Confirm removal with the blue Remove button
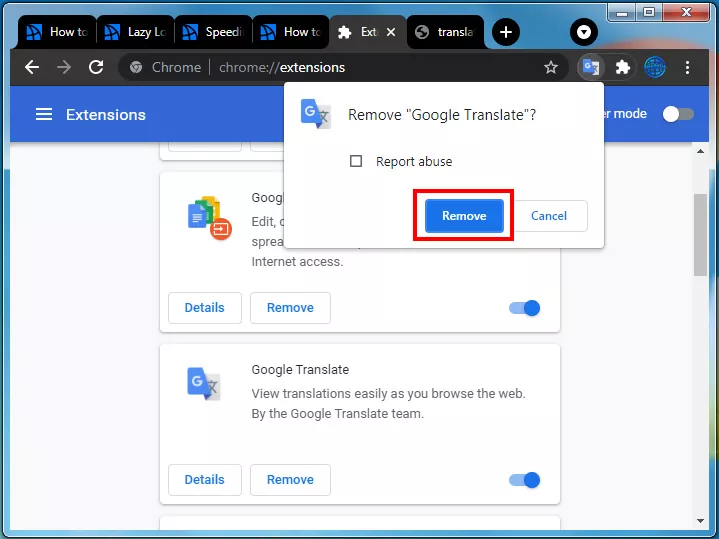 click(464, 216)
